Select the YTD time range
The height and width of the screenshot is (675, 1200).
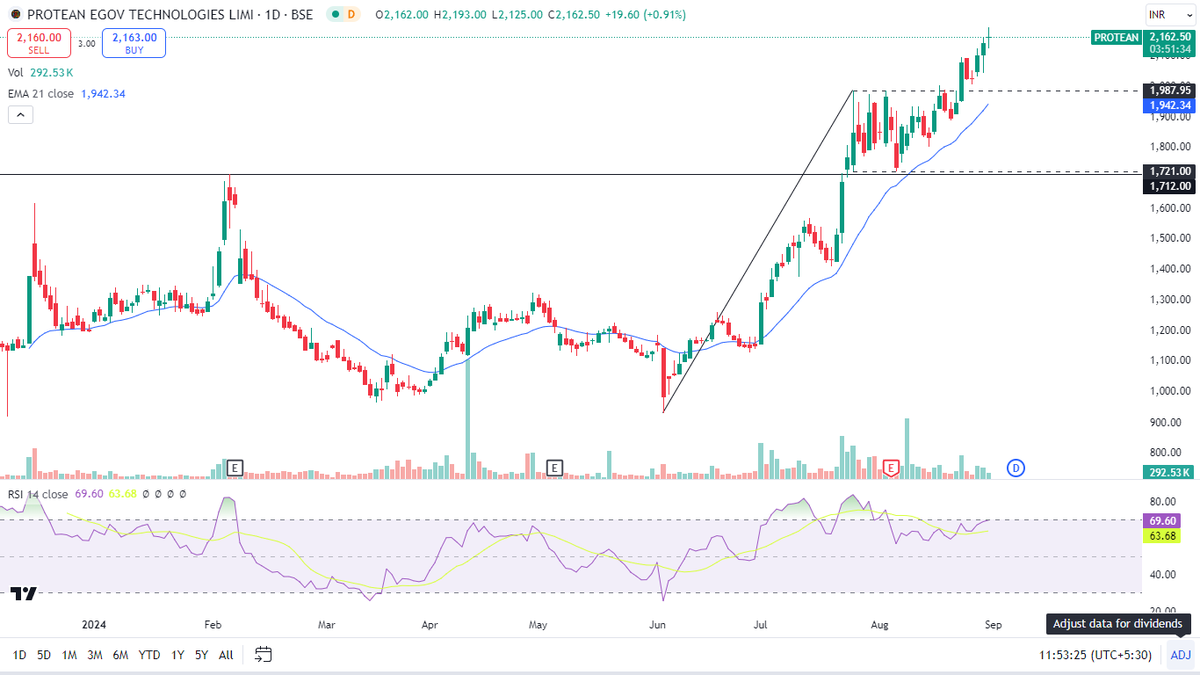150,655
